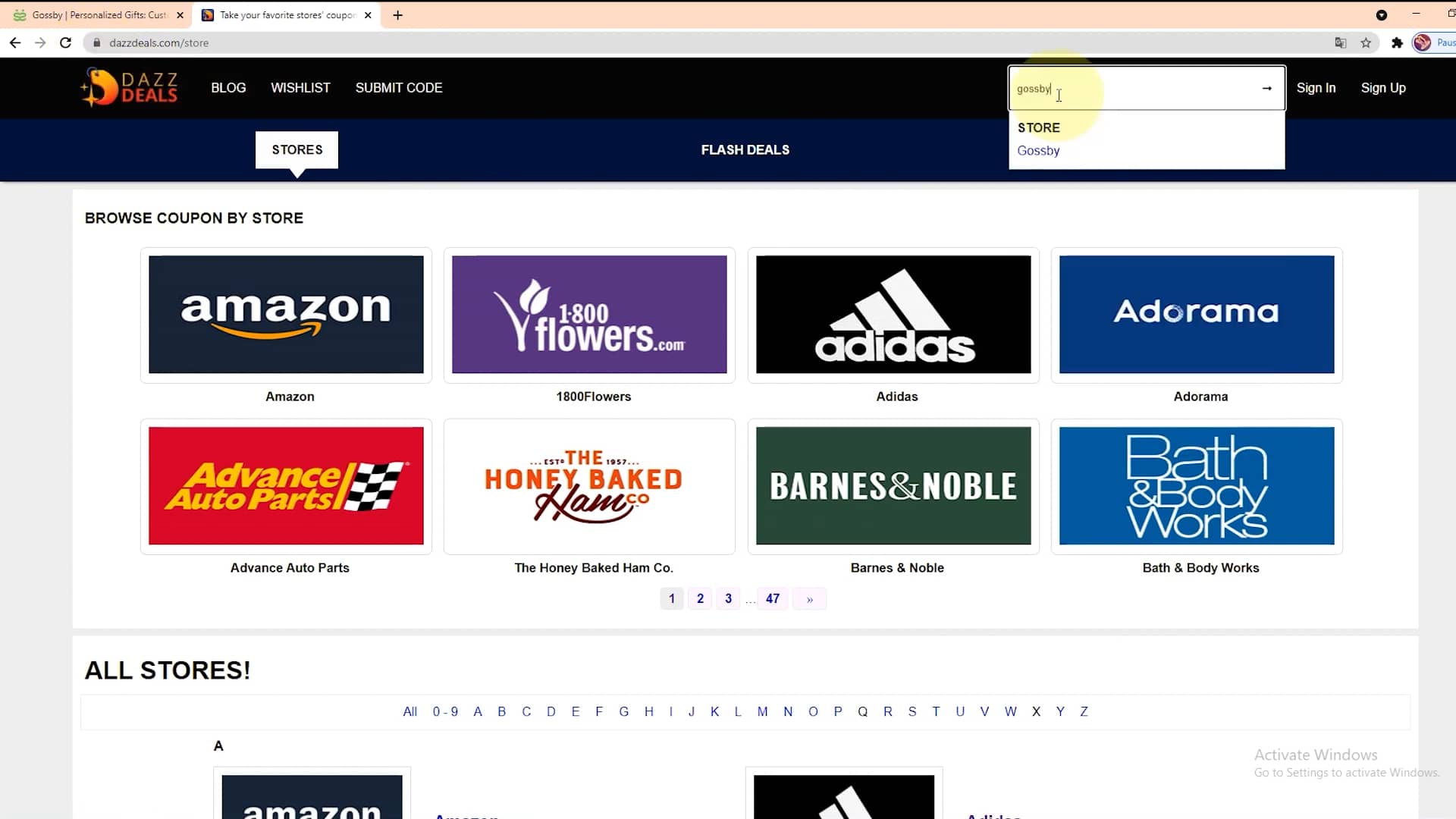The height and width of the screenshot is (819, 1456).
Task: Open the Amazon store logo card
Action: tap(286, 315)
